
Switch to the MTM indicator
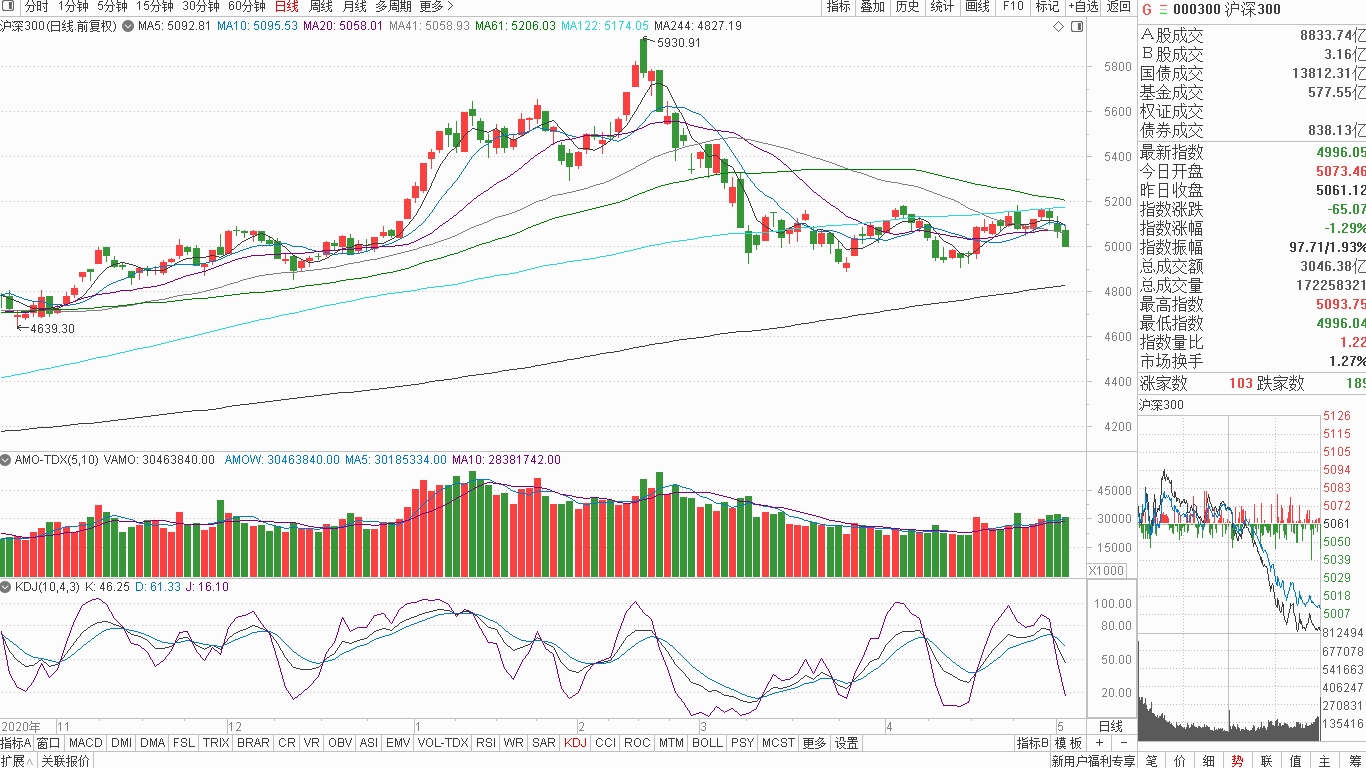(x=671, y=743)
